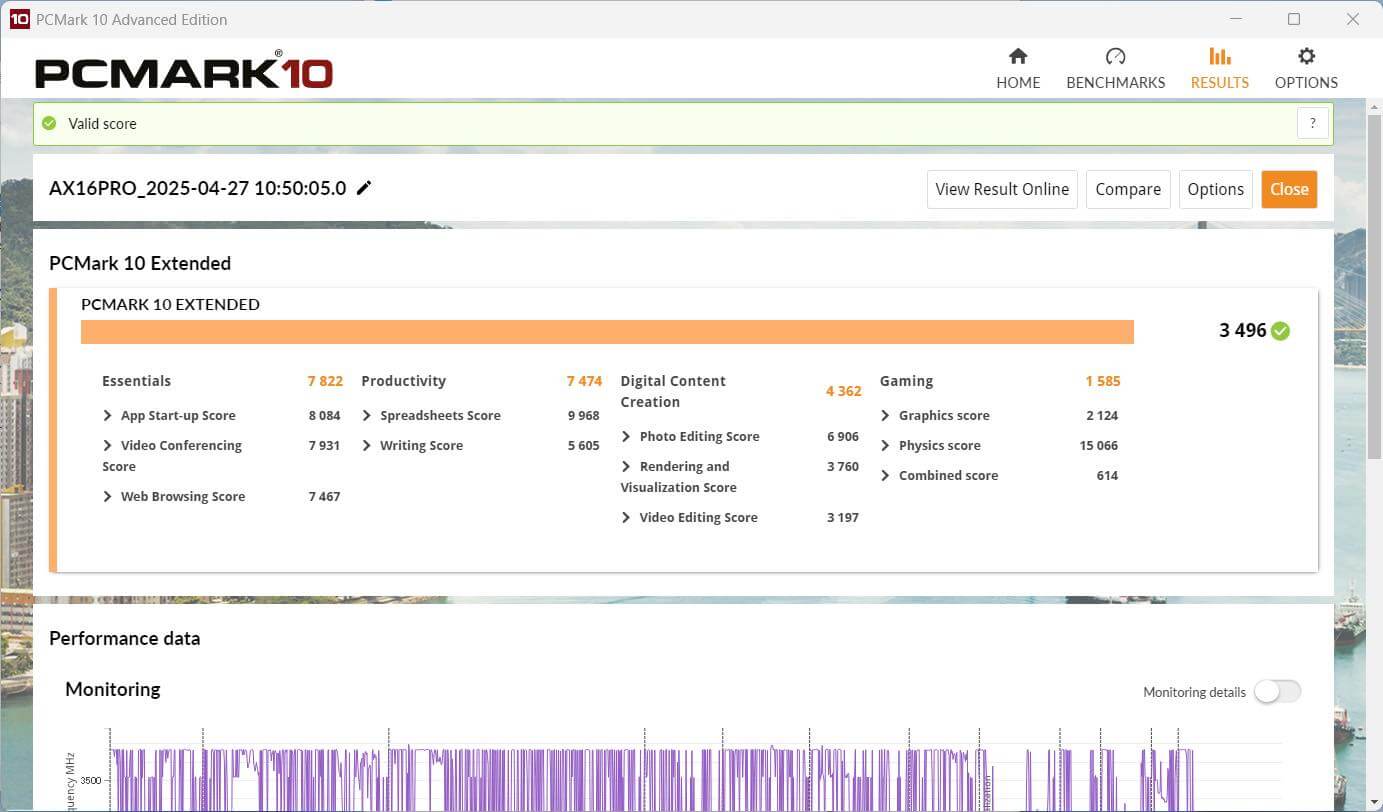The image size is (1383, 812).
Task: Click the orange Close button
Action: click(1289, 189)
